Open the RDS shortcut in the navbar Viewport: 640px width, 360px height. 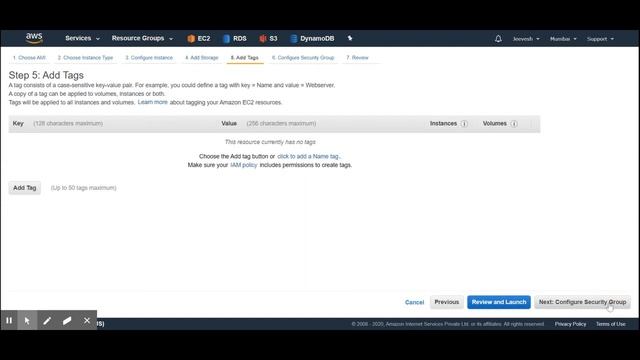point(235,38)
